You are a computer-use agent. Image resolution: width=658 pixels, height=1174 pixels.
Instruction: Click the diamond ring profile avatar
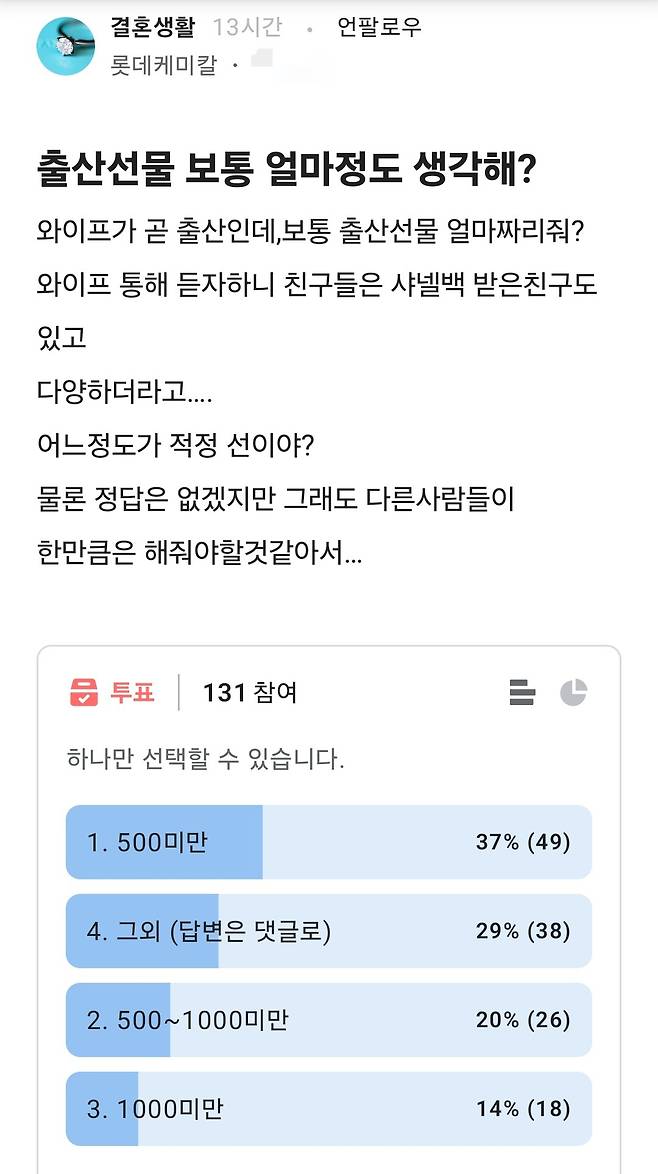65,46
